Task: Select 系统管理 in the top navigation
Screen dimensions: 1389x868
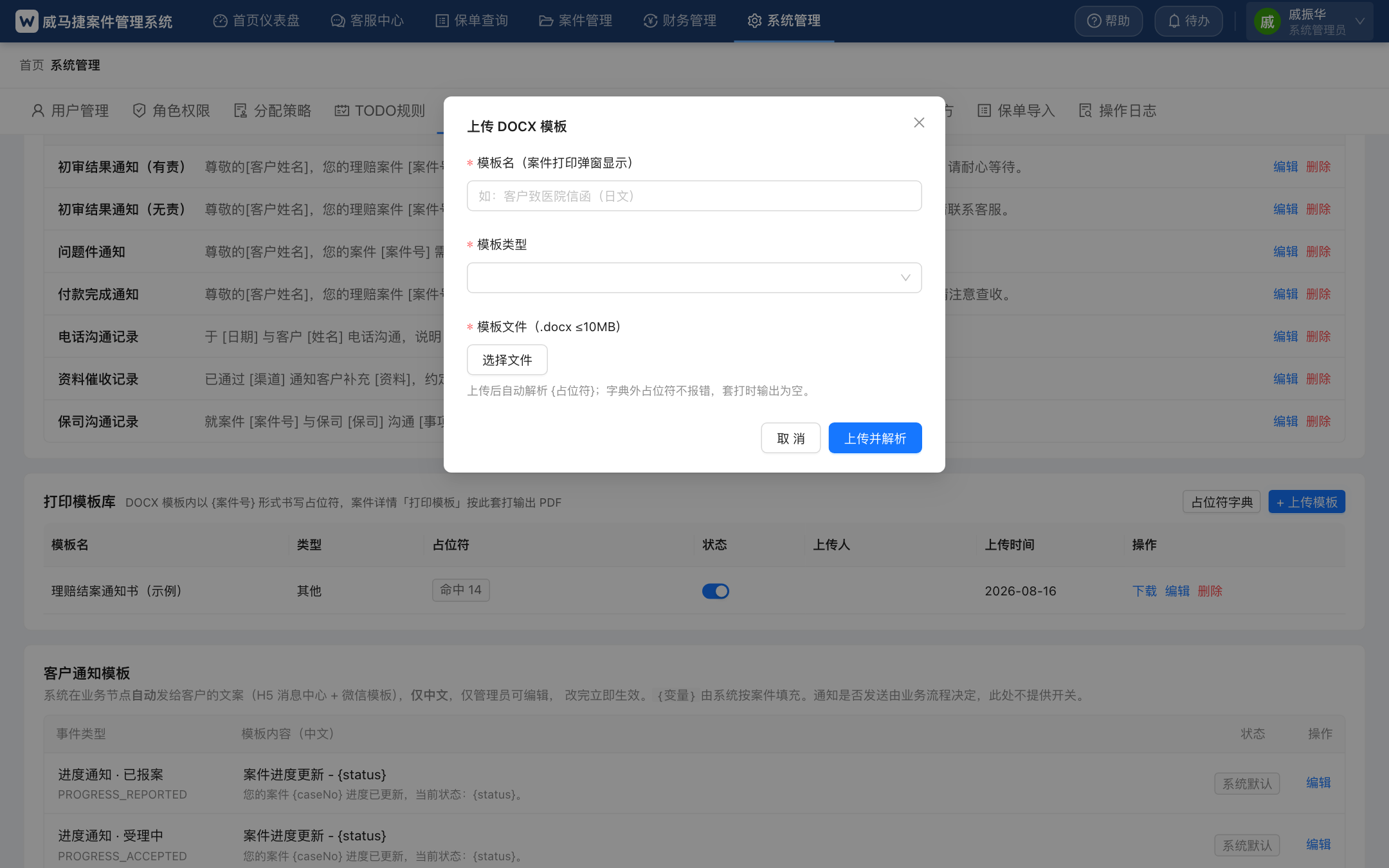Action: 784,21
